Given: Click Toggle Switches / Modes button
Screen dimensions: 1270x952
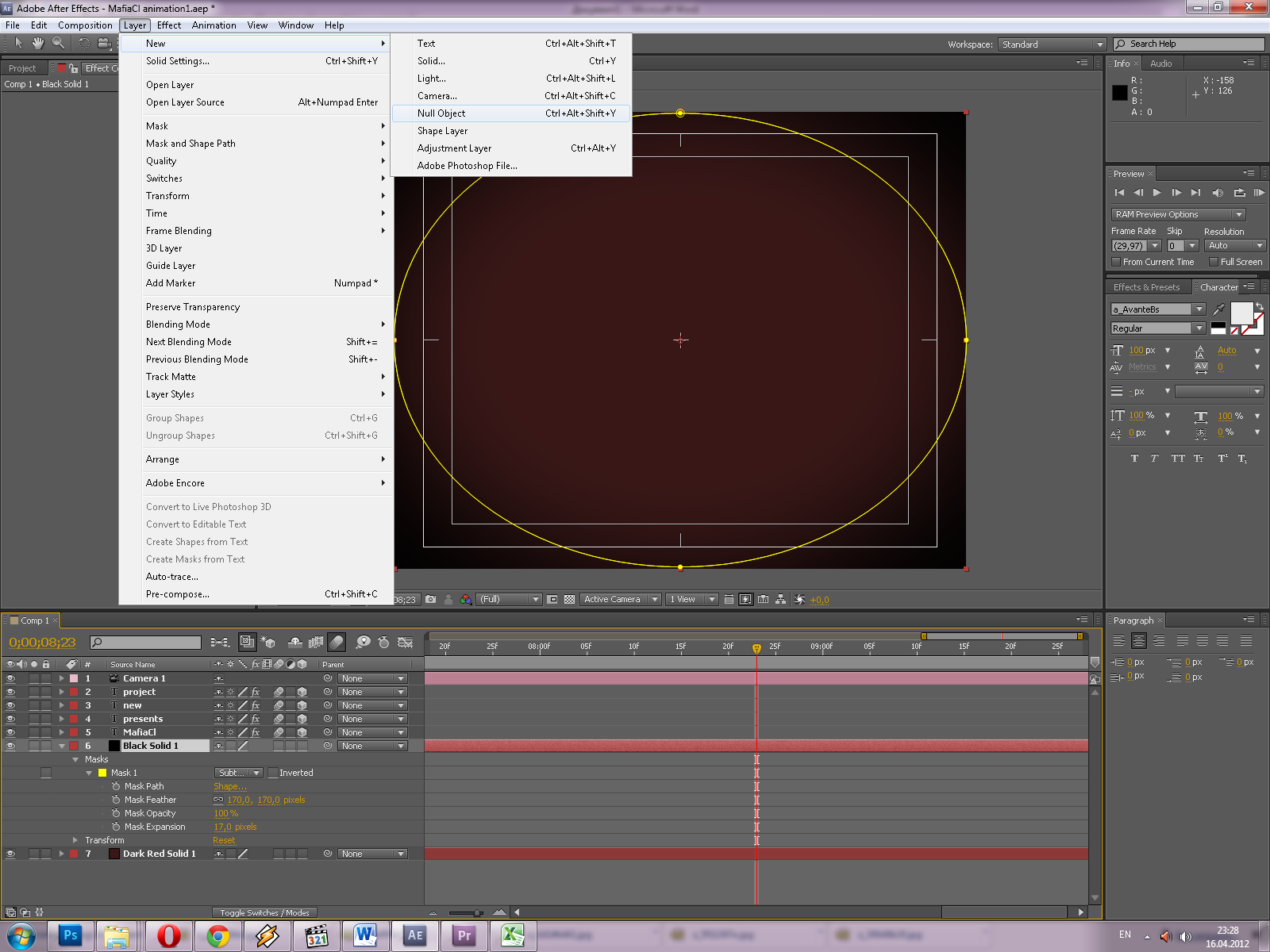Looking at the screenshot, I should [x=264, y=913].
